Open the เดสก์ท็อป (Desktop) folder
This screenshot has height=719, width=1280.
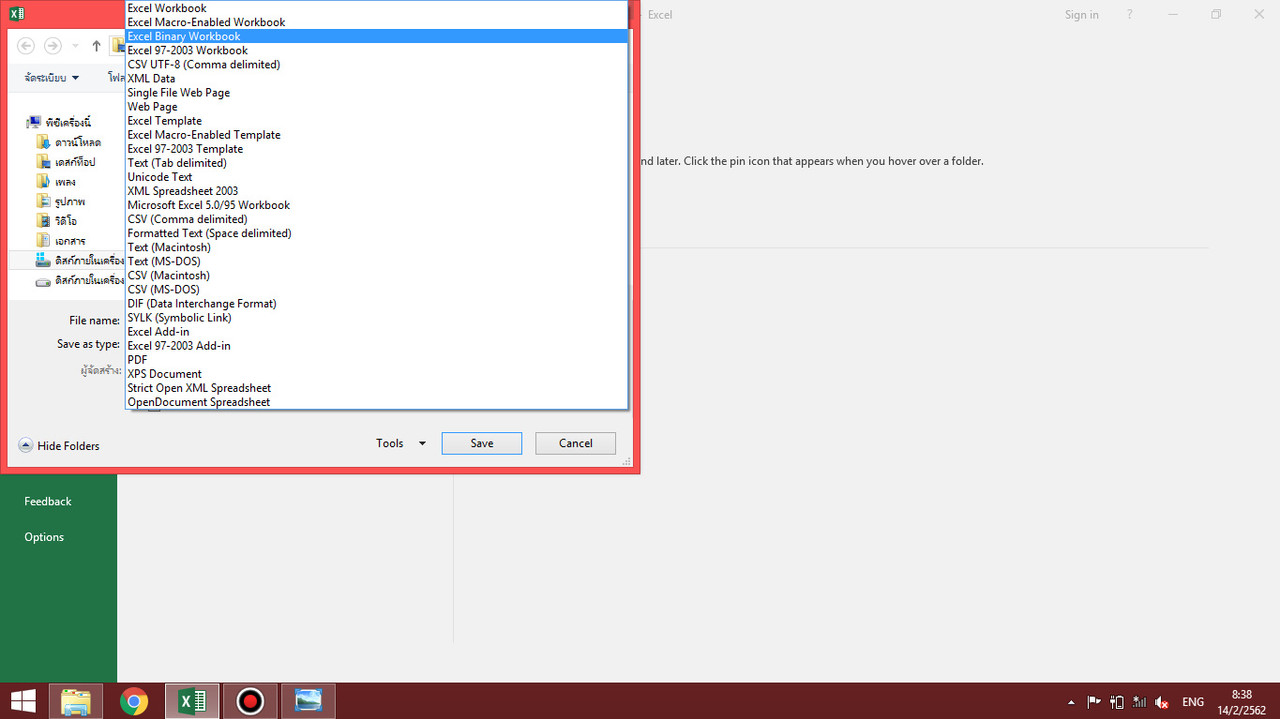point(67,162)
